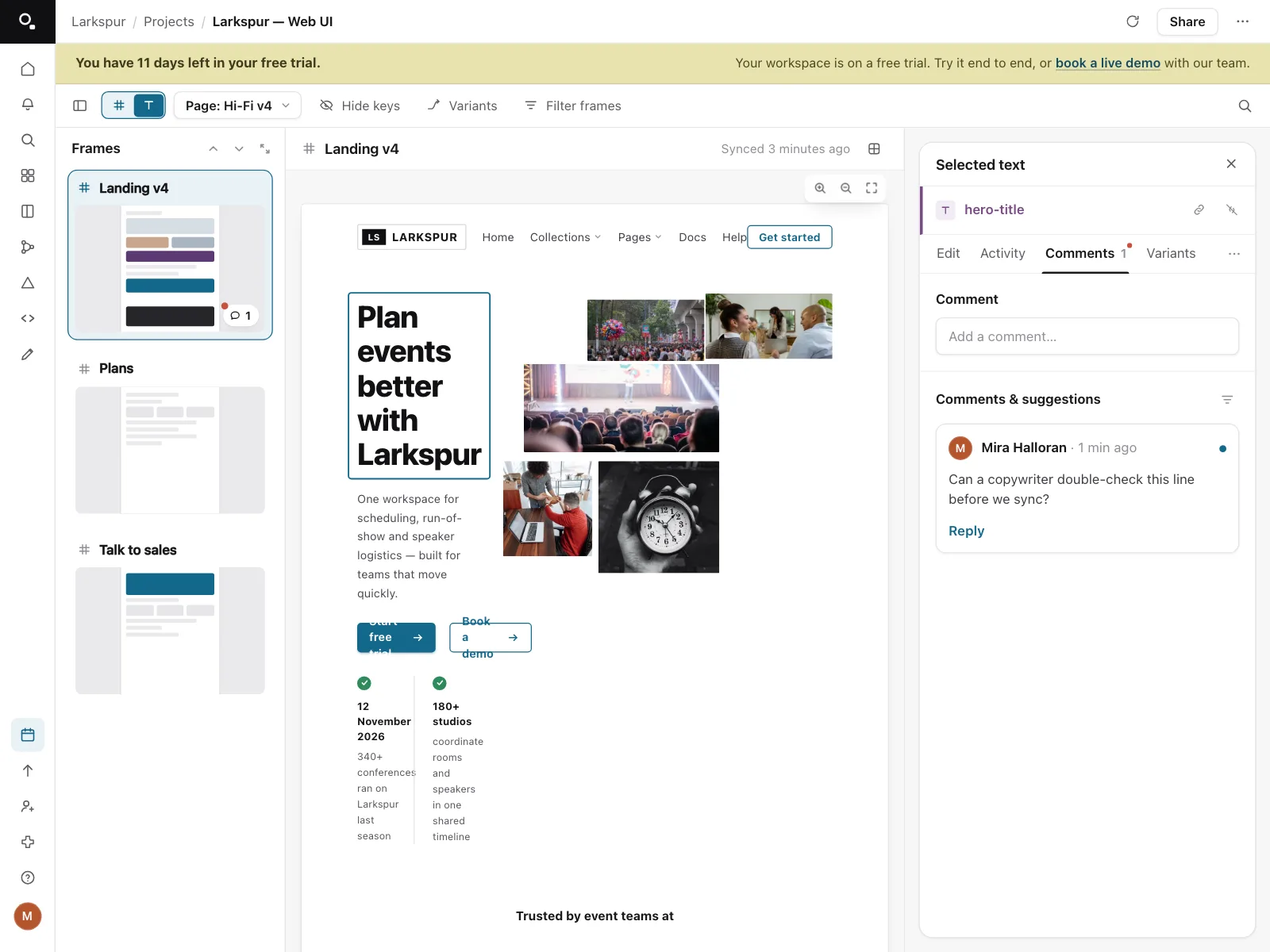
Task: Click the unpin icon next to hero-title
Action: click(x=1231, y=209)
